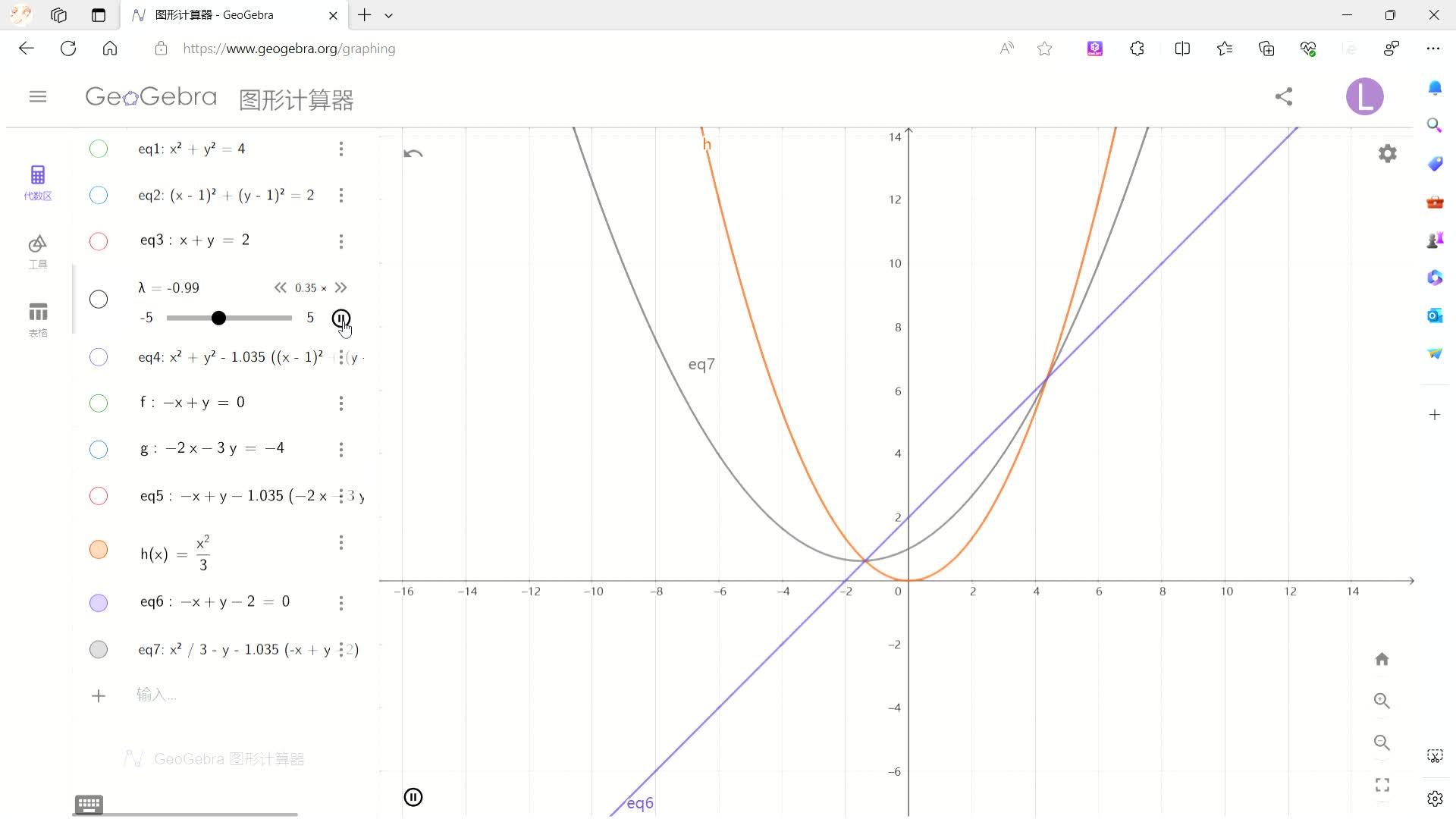Open the GeoGebra hamburger main menu
Viewport: 1456px width, 819px height.
(x=38, y=96)
